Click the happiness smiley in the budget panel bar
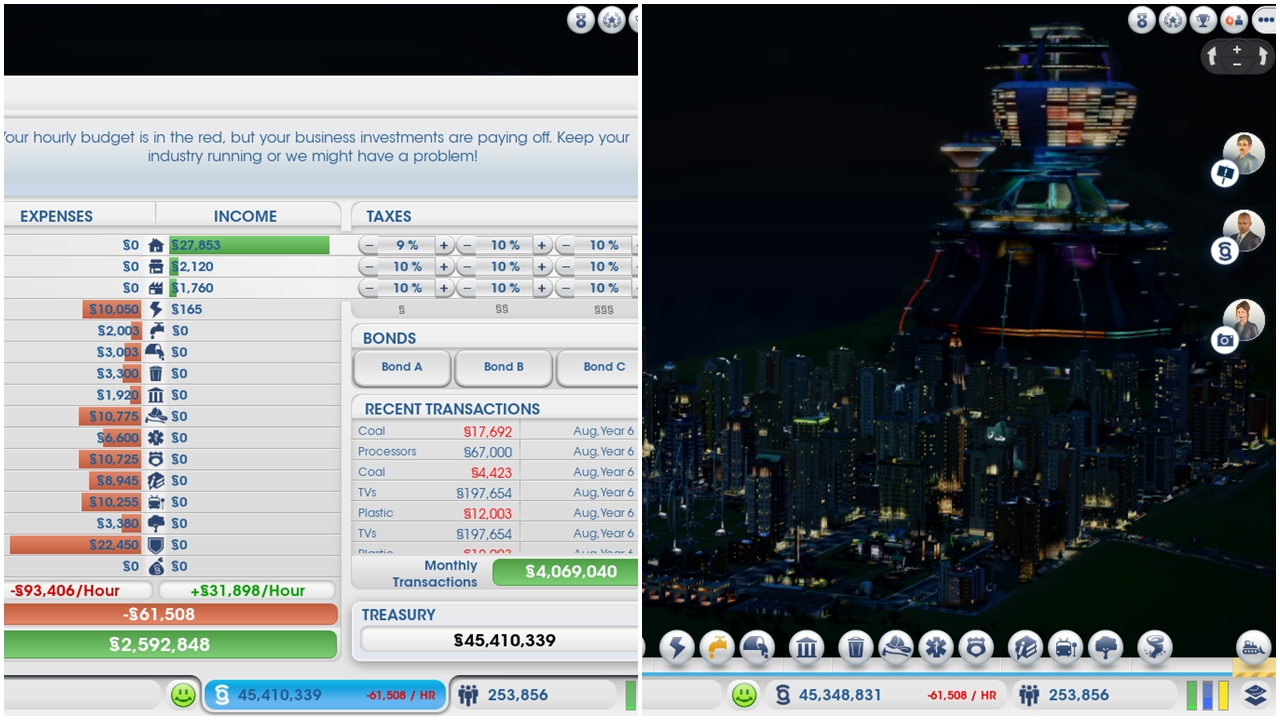Image resolution: width=1280 pixels, height=720 pixels. pyautogui.click(x=183, y=695)
